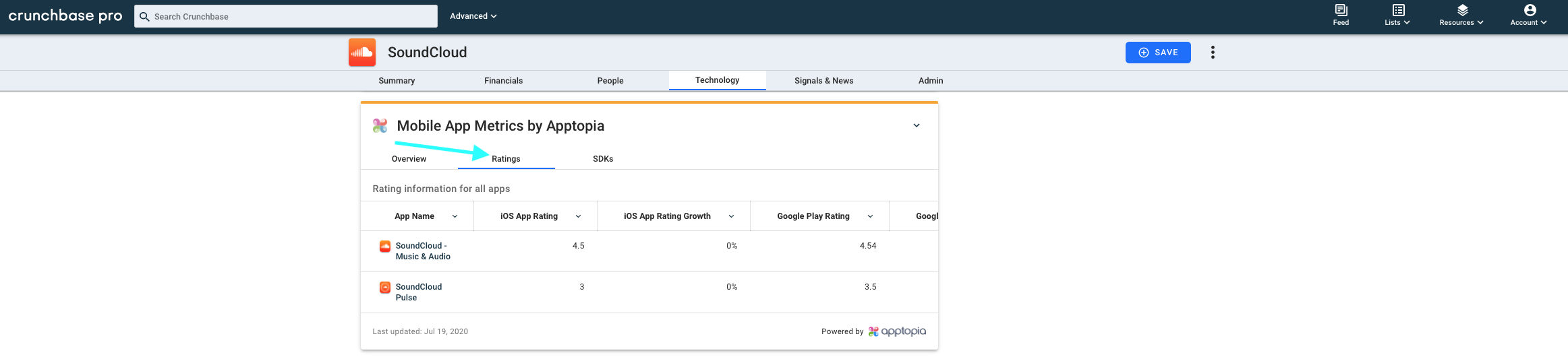The height and width of the screenshot is (357, 1568).
Task: Click the SoundCloud Music & Audio app icon
Action: click(x=385, y=247)
